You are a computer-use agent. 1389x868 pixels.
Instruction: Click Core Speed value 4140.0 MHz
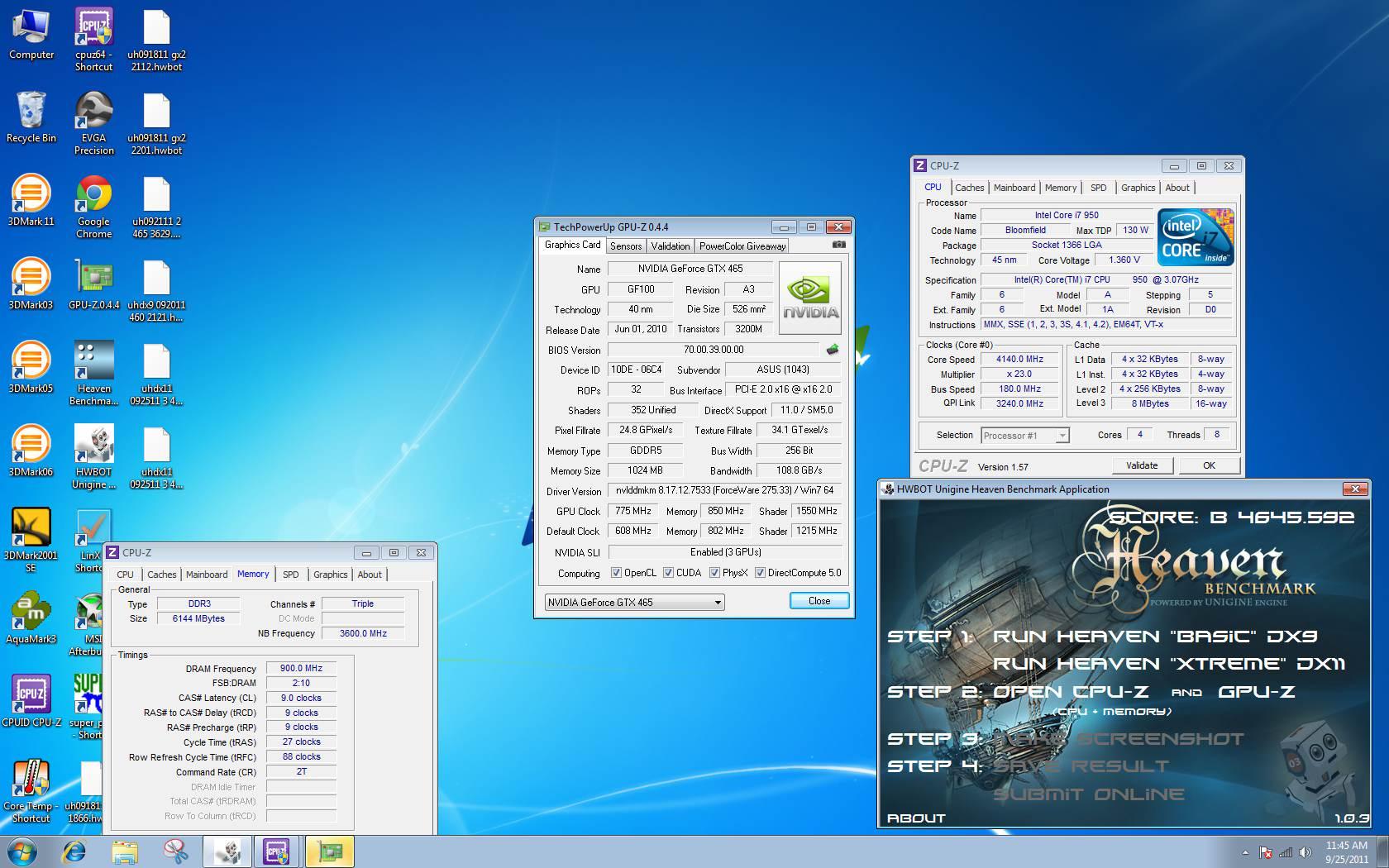tap(1019, 360)
